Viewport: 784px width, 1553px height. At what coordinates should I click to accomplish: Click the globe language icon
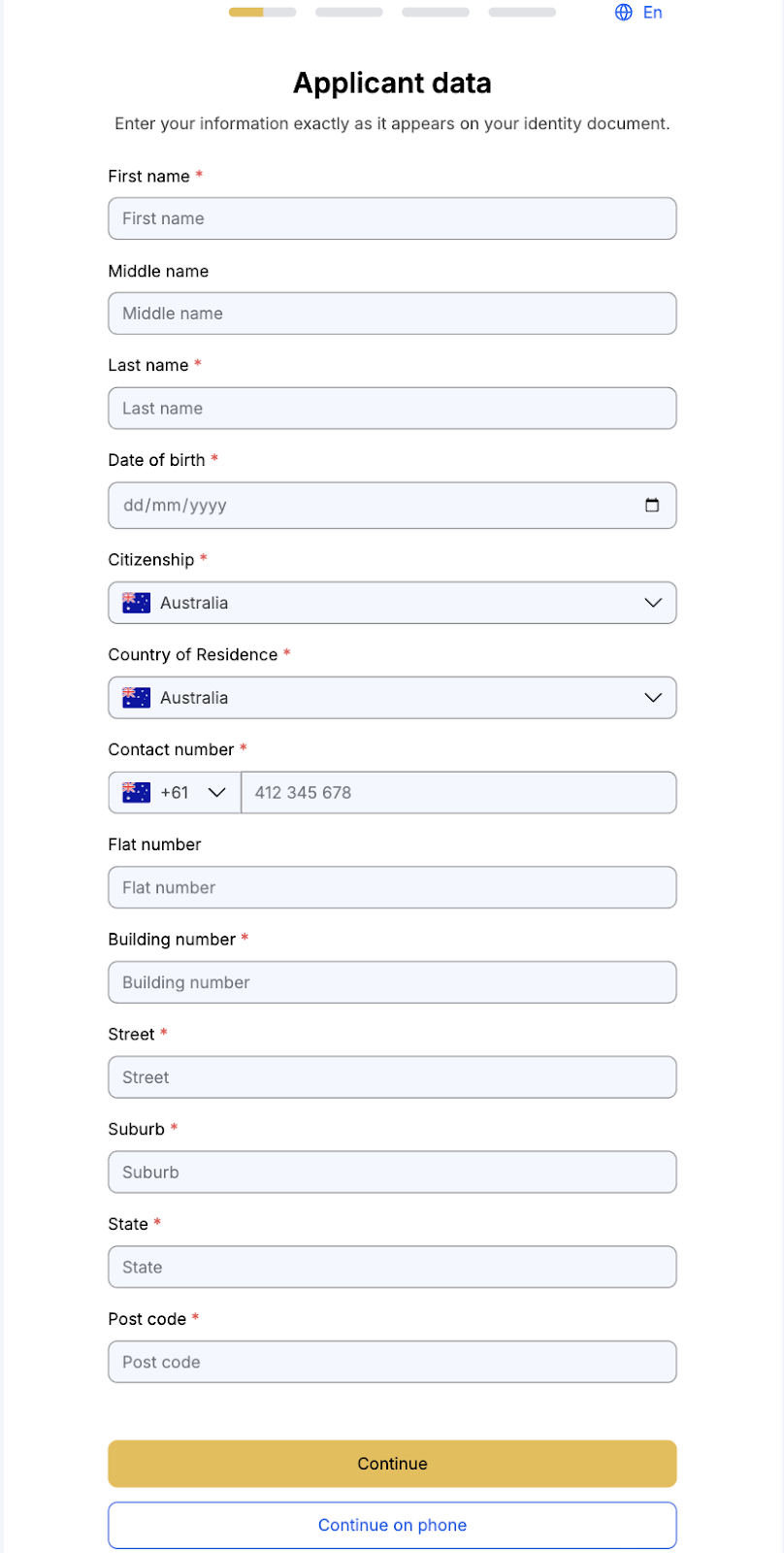624,13
